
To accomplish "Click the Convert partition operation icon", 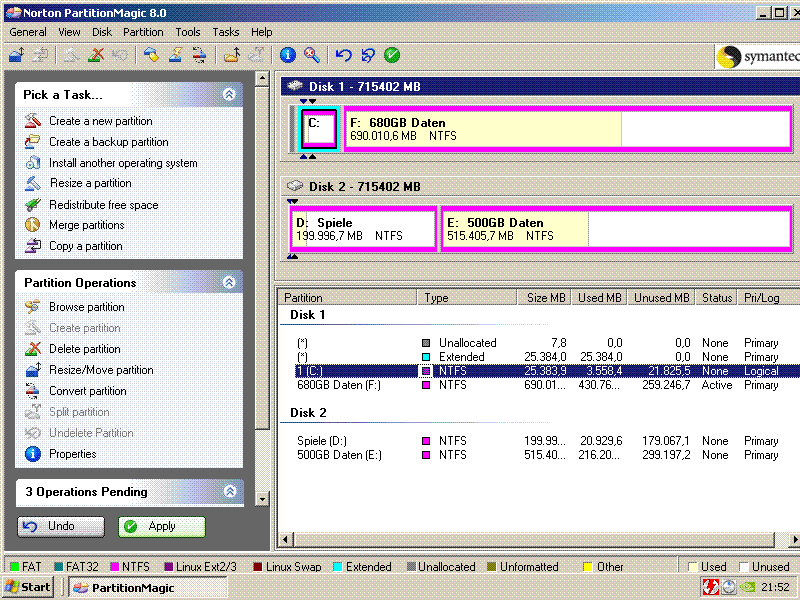I will [33, 391].
